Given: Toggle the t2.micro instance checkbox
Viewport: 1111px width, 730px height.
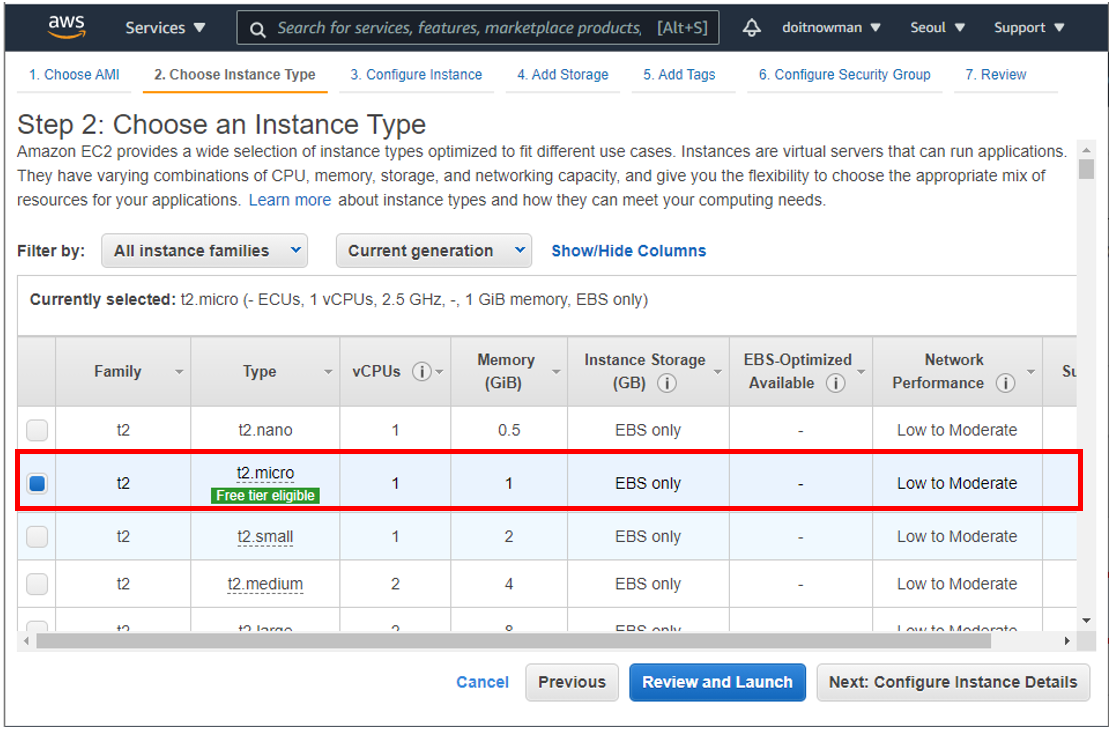Looking at the screenshot, I should (x=37, y=483).
